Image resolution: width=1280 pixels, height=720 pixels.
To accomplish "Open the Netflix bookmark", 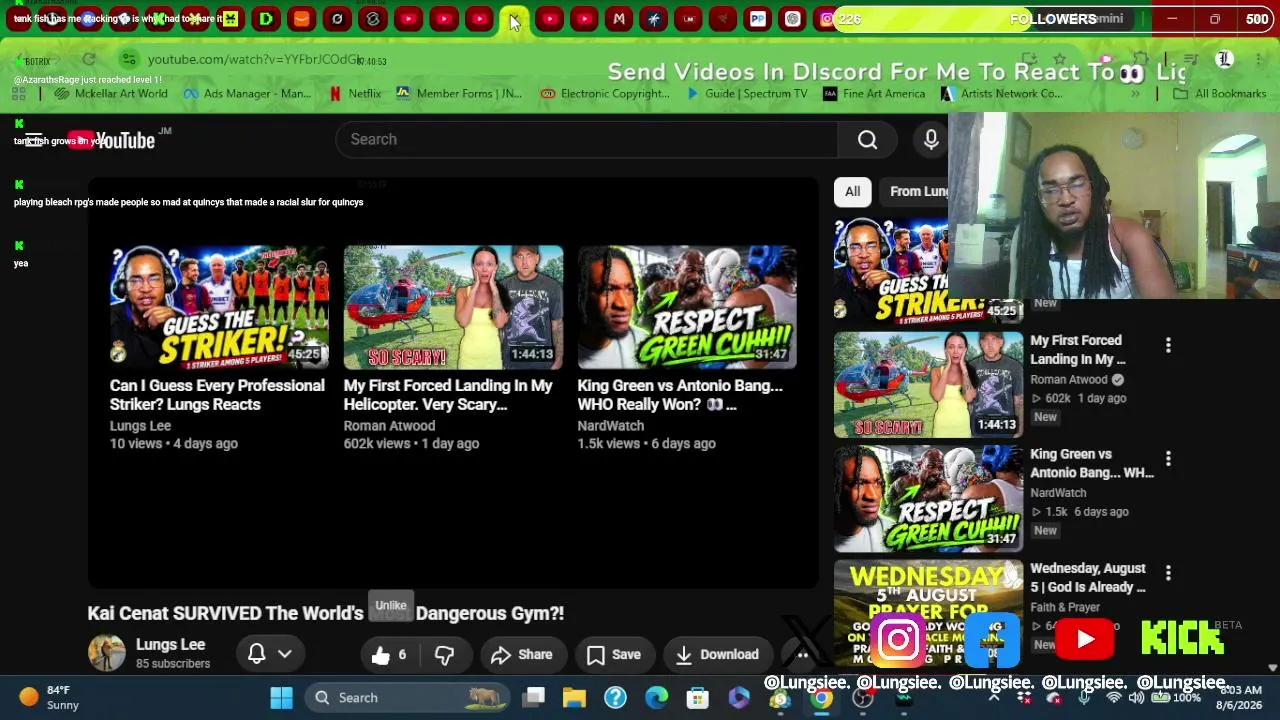I will point(355,94).
